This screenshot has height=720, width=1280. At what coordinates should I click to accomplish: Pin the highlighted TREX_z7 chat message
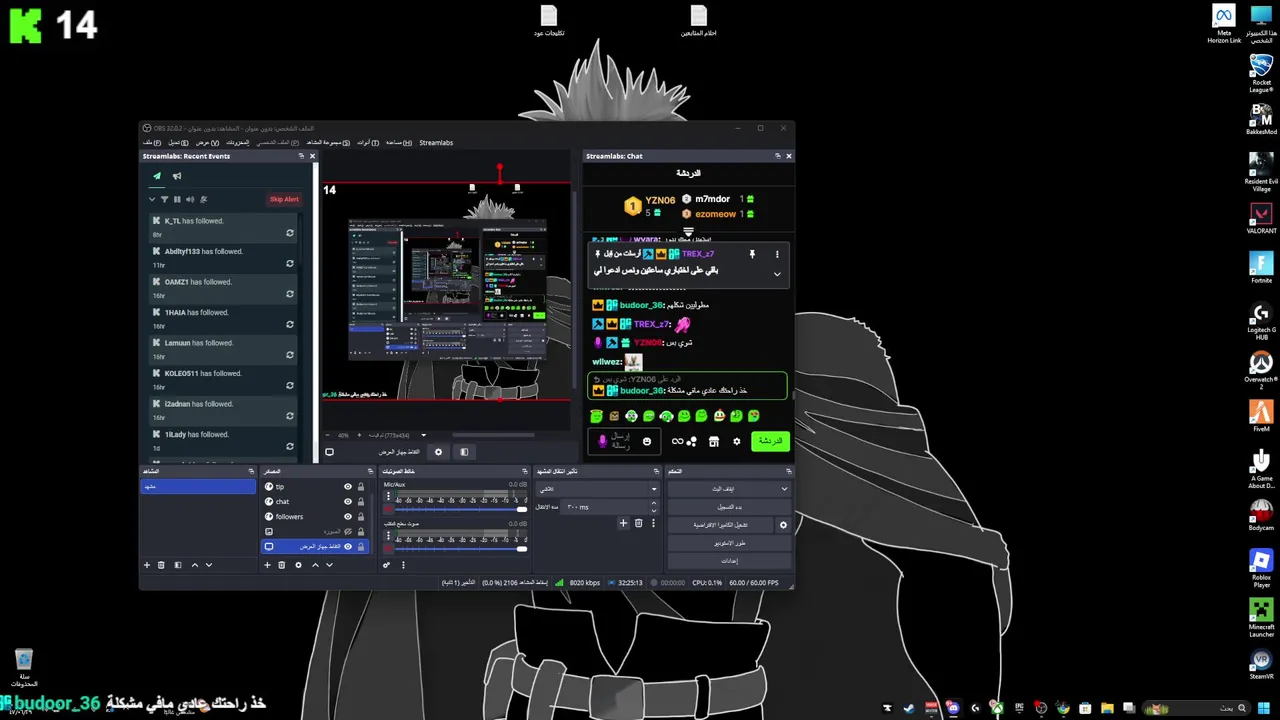click(x=752, y=254)
